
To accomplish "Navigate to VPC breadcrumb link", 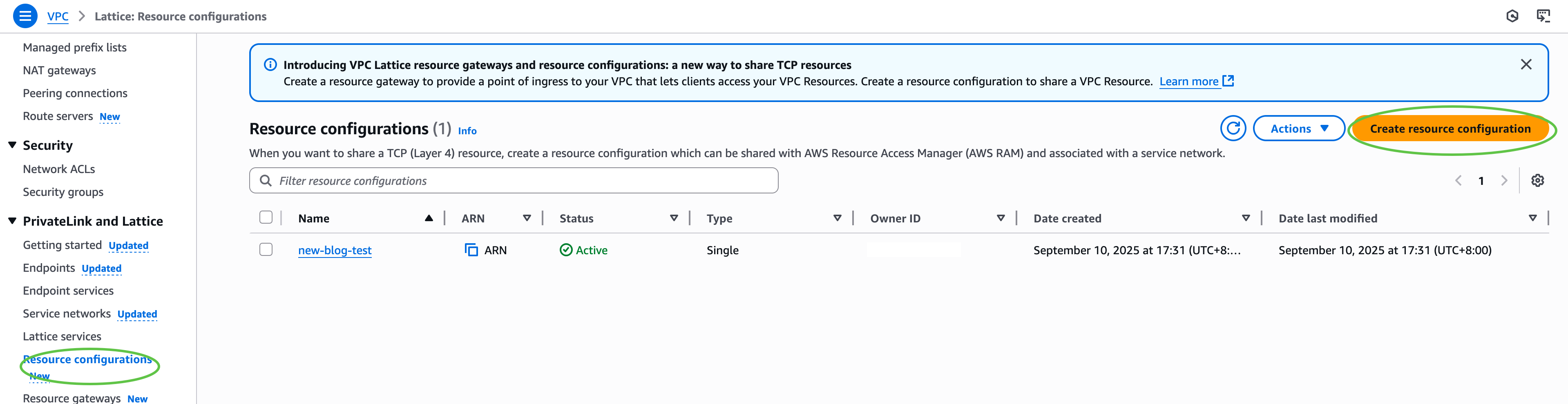I will 58,16.
